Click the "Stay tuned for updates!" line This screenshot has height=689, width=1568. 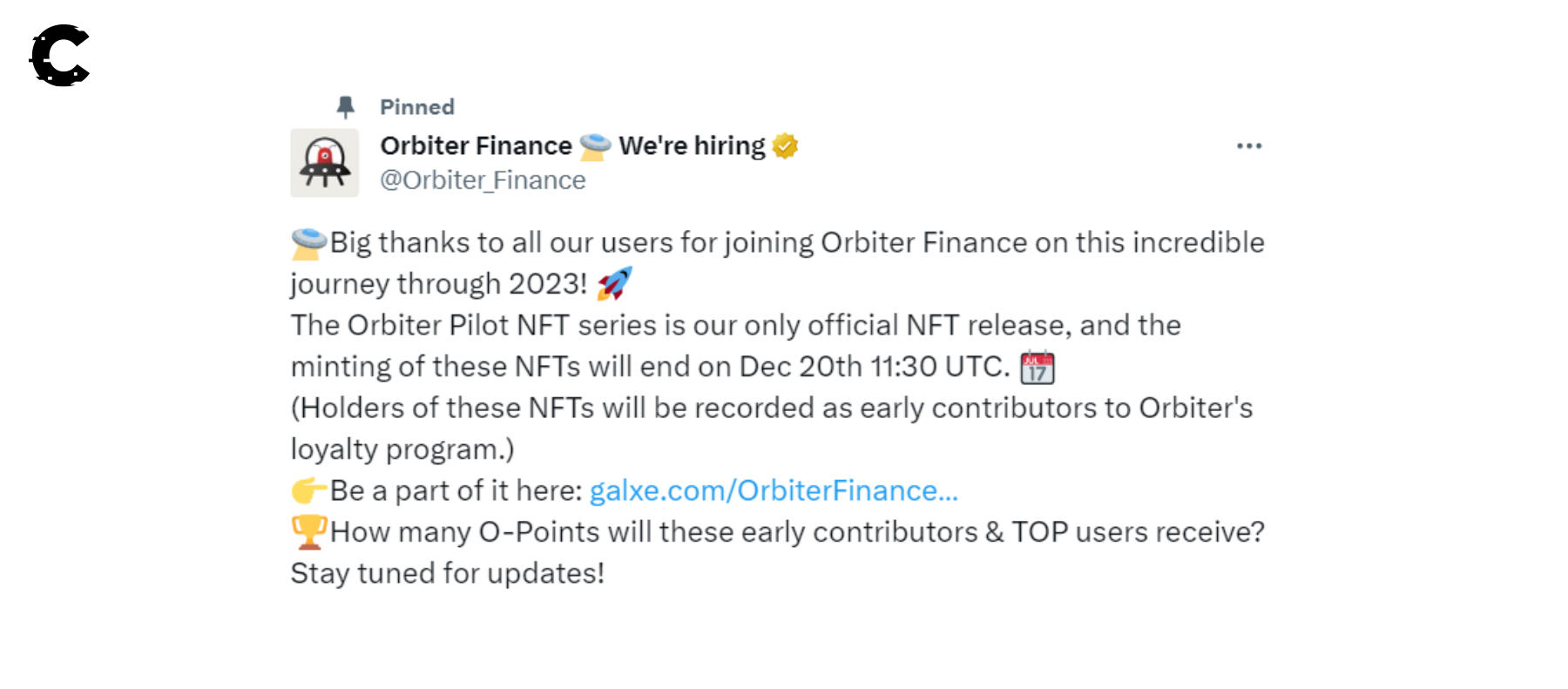447,573
